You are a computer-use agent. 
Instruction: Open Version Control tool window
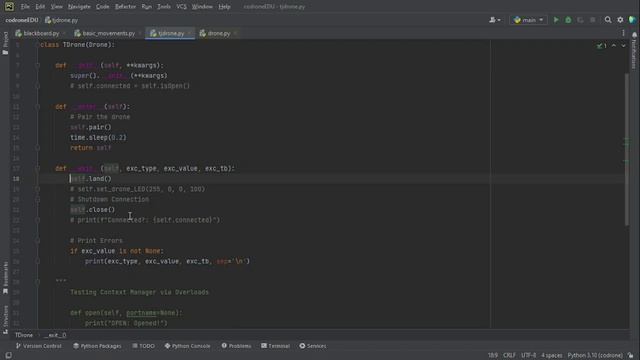pyautogui.click(x=38, y=346)
